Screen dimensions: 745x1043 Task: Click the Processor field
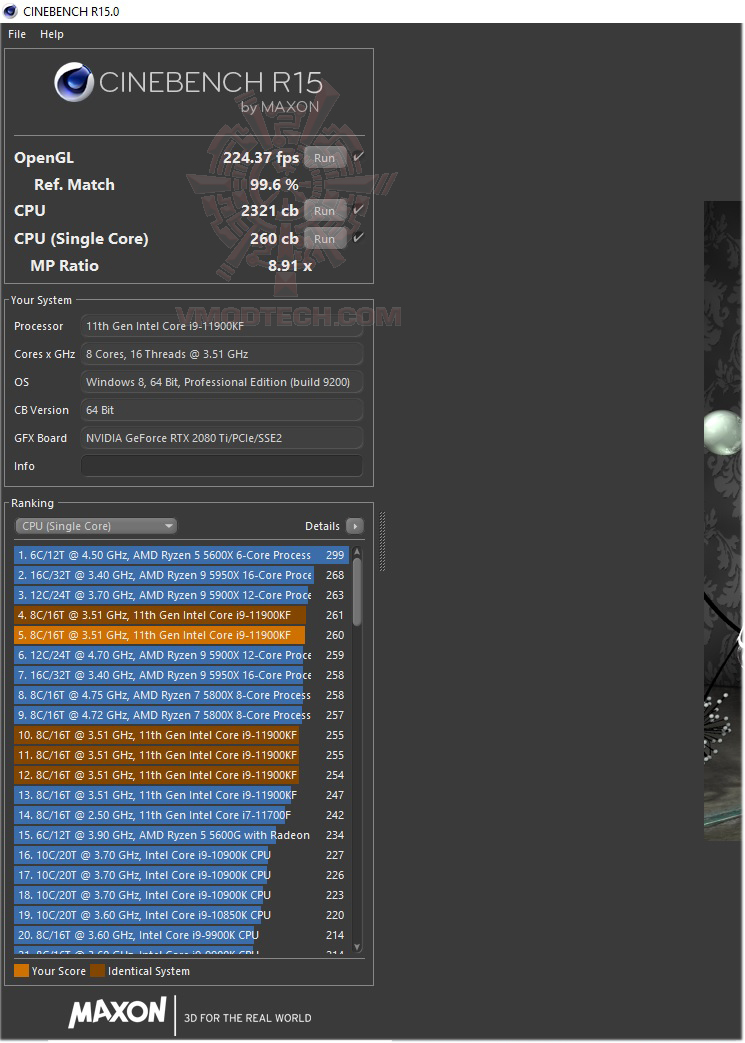(x=222, y=326)
